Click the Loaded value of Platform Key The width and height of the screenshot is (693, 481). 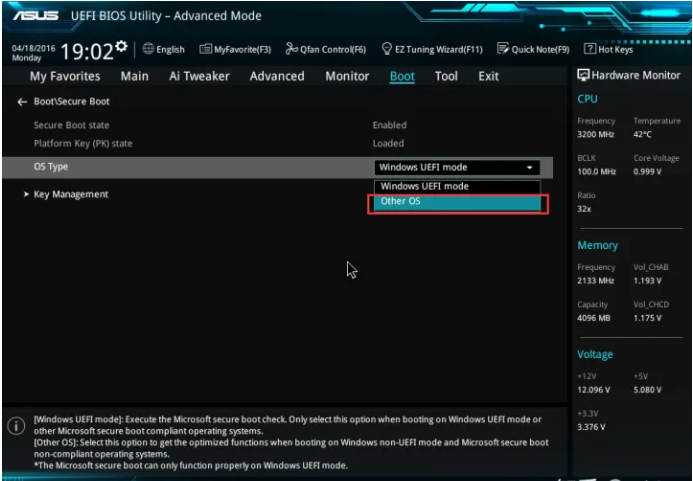click(x=388, y=144)
